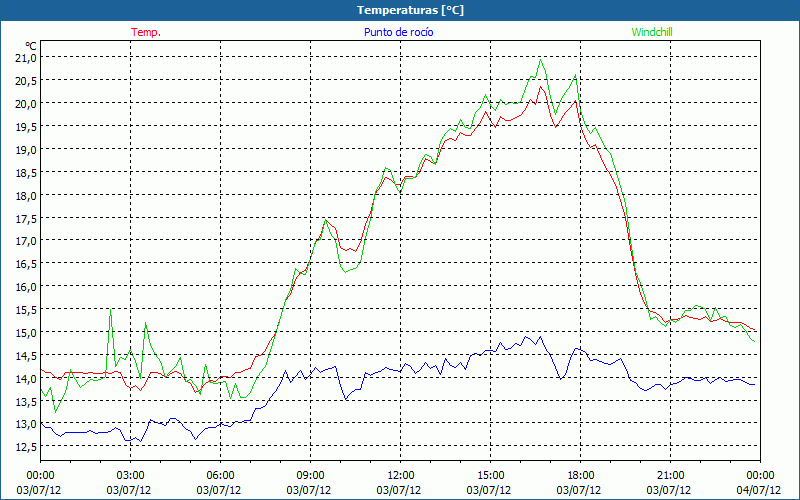Click the '03:00' time axis label
Screen dimensions: 800x500
131,476
